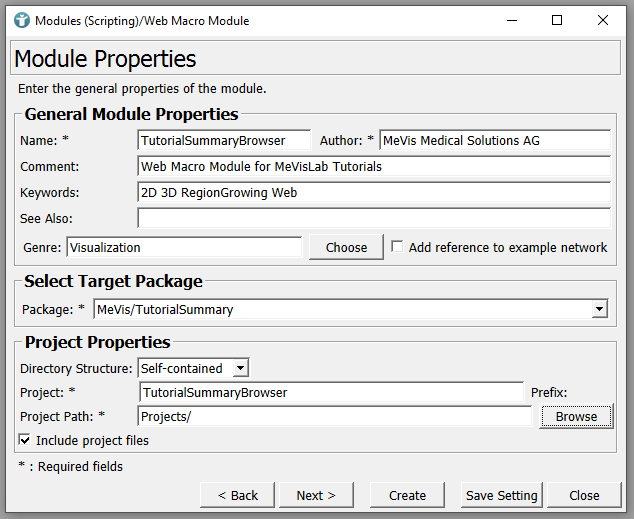634x519 pixels.
Task: Click the Keywords input field
Action: (x=373, y=192)
